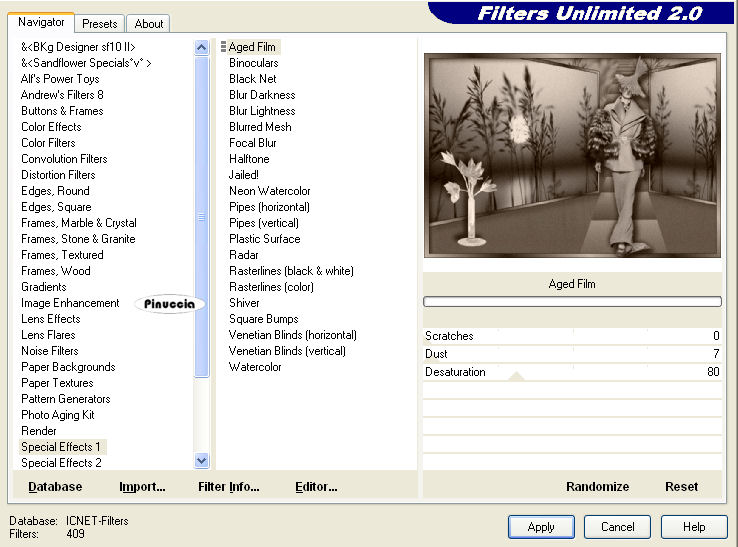Open Color Filters category
Image resolution: width=738 pixels, height=547 pixels.
coord(48,143)
